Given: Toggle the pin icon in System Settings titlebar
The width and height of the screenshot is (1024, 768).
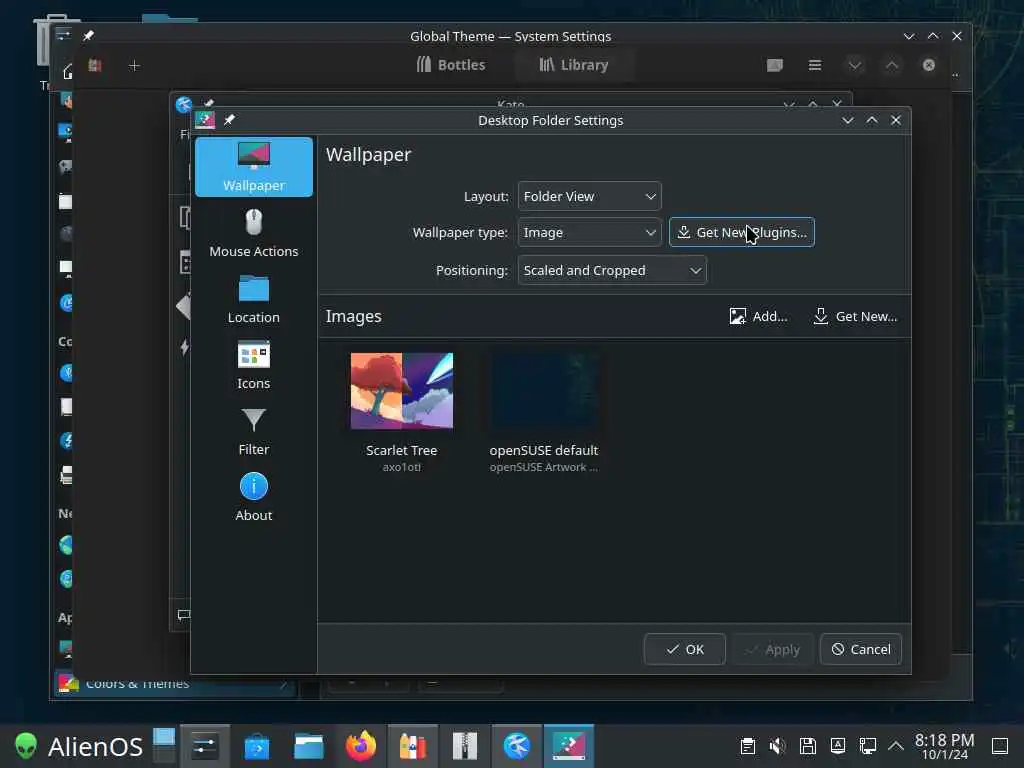Looking at the screenshot, I should click(88, 36).
